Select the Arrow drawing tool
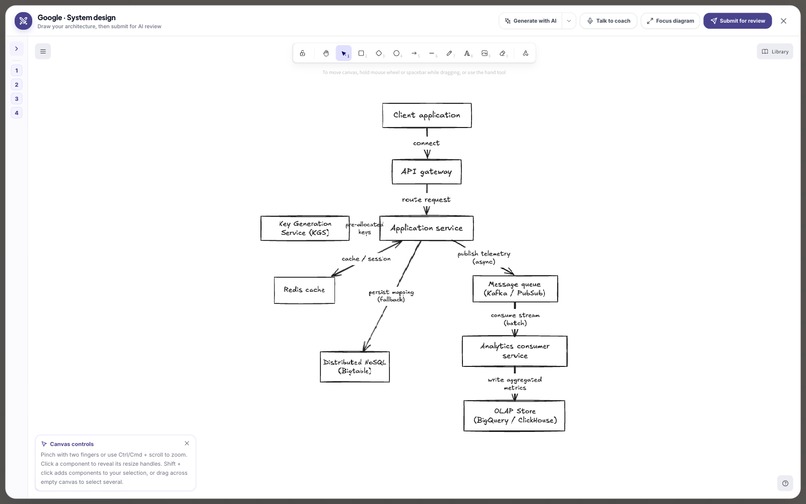 pos(414,53)
